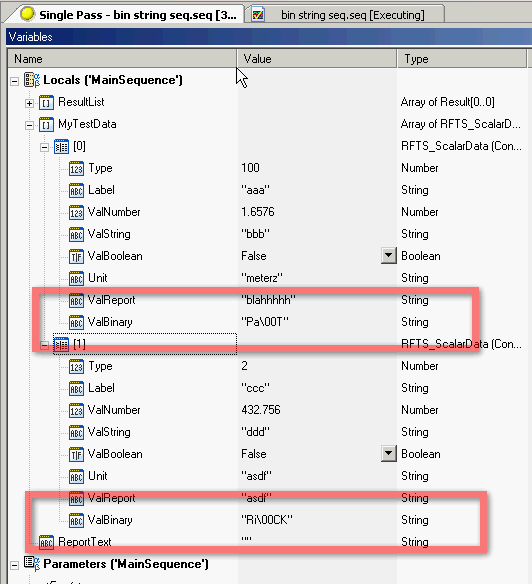Click the Name column header
The height and width of the screenshot is (584, 532).
click(x=122, y=59)
